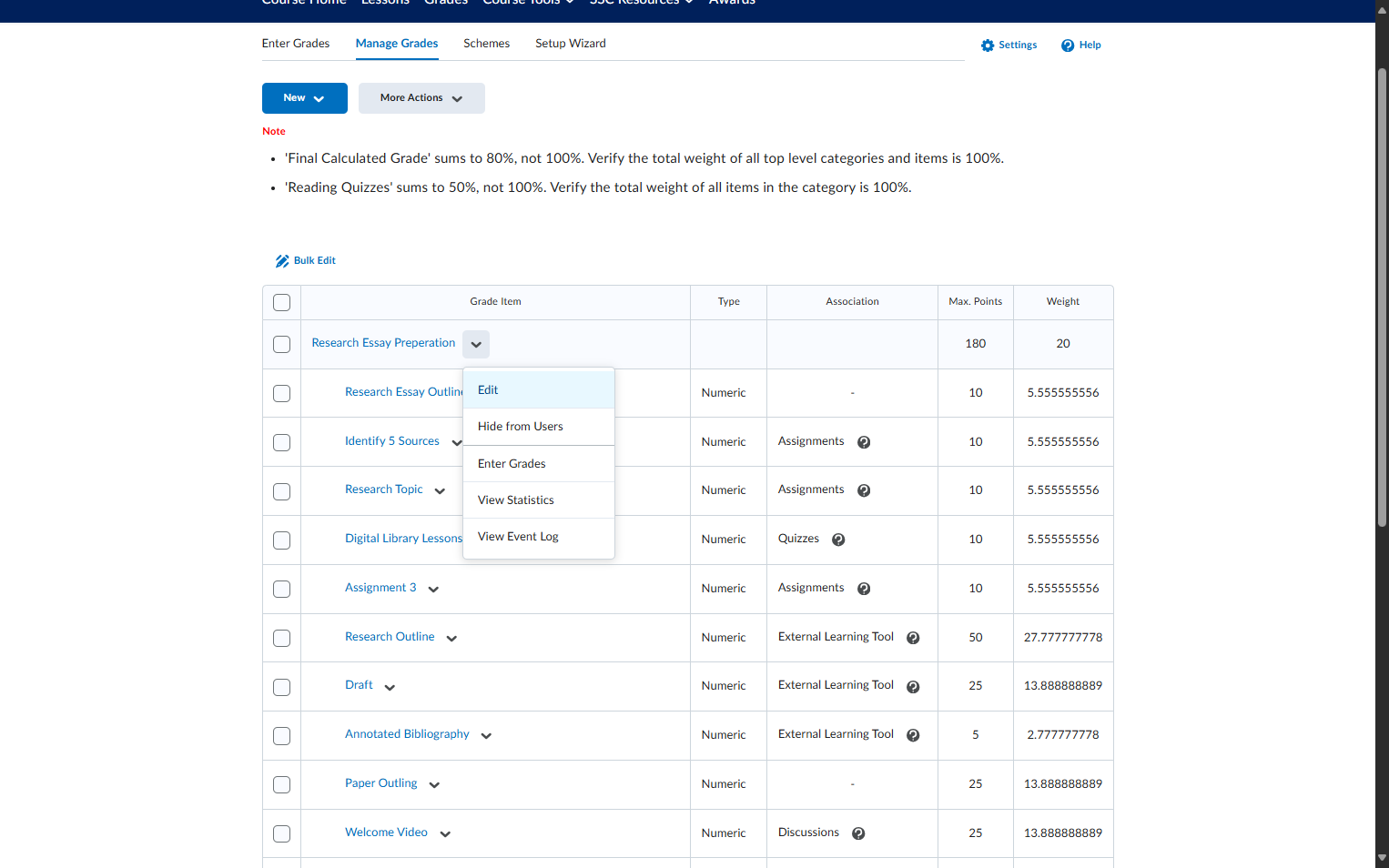Select Research Essay Preperation category checkbox
Screen dimensions: 1389x868
(x=282, y=345)
